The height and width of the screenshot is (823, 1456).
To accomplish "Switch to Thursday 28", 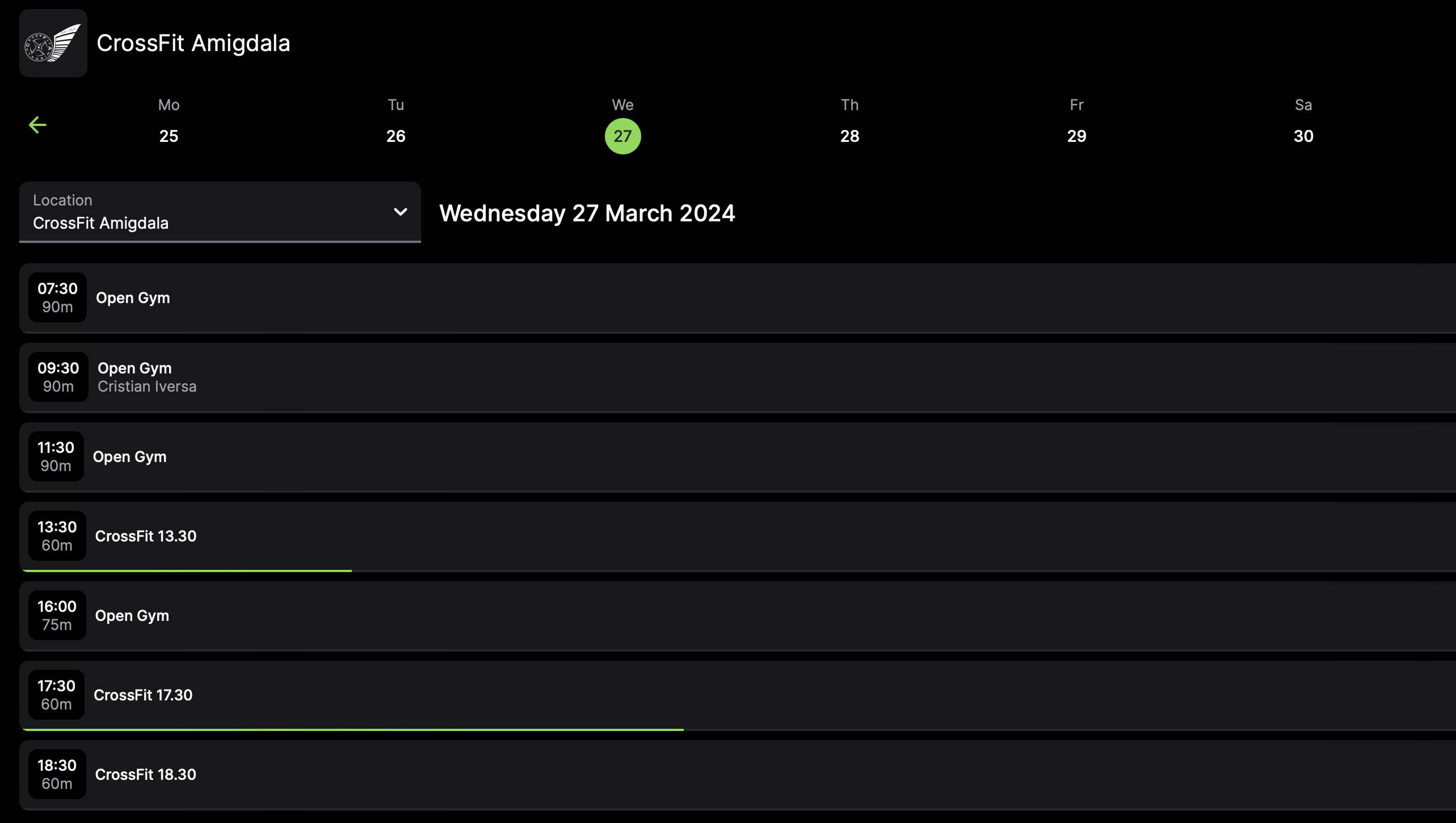I will [x=849, y=136].
